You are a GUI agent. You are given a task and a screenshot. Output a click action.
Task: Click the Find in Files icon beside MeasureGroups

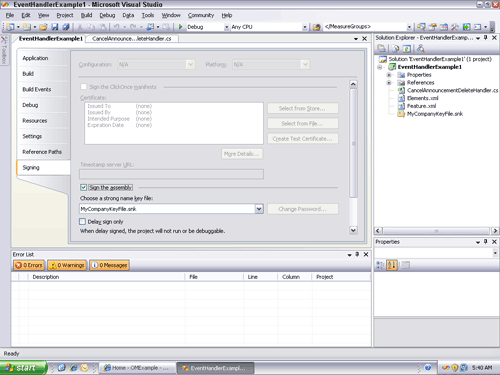tap(317, 27)
